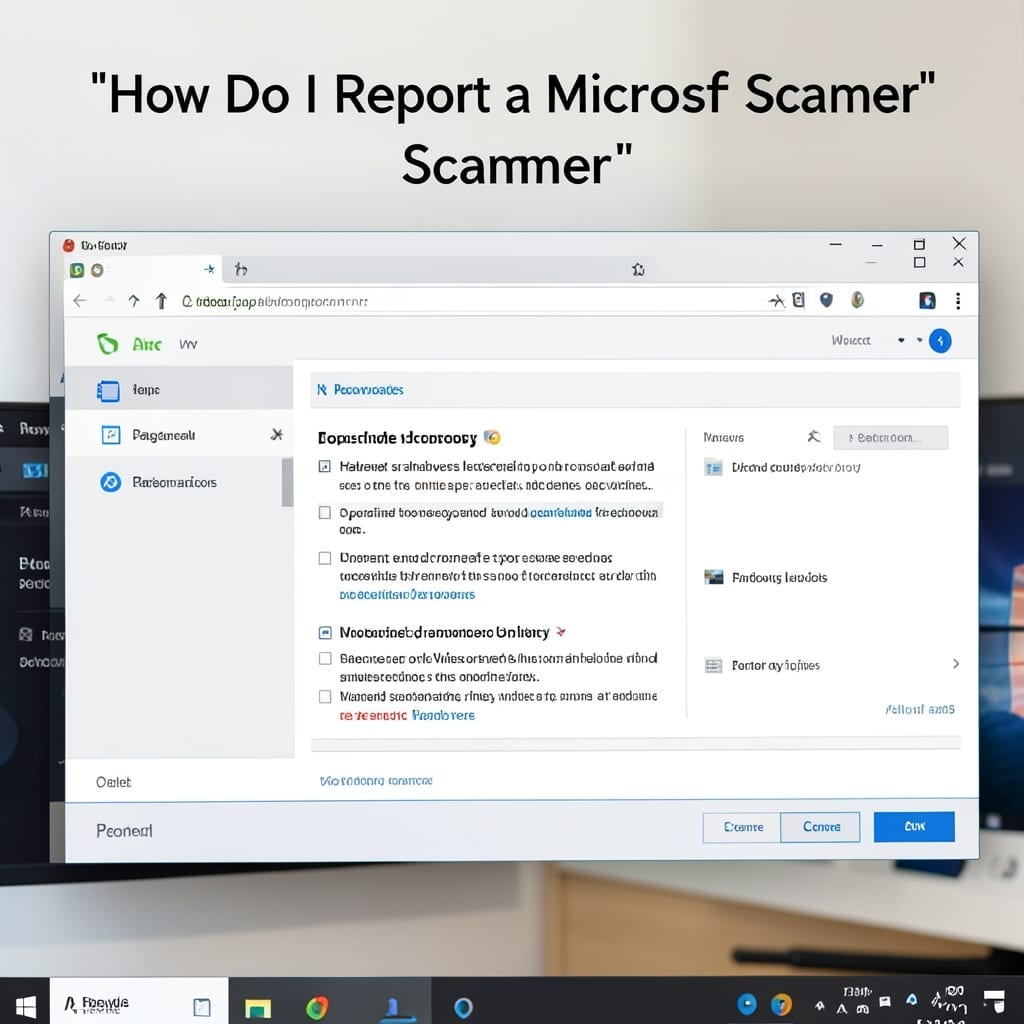Click the 'Cicamre' button
This screenshot has width=1024, height=1024.
pyautogui.click(x=742, y=827)
